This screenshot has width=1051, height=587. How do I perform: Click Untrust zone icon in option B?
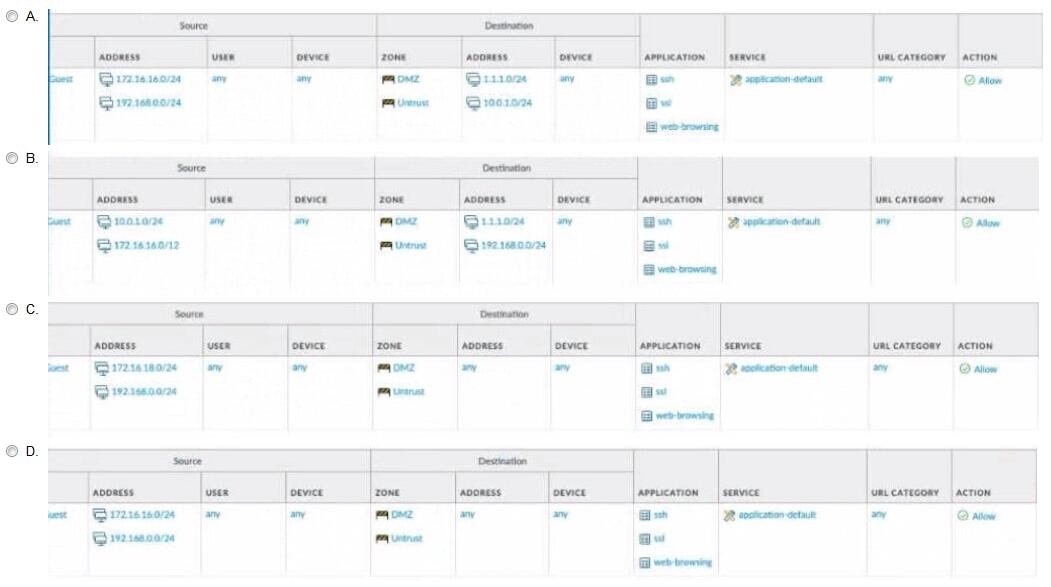[386, 245]
